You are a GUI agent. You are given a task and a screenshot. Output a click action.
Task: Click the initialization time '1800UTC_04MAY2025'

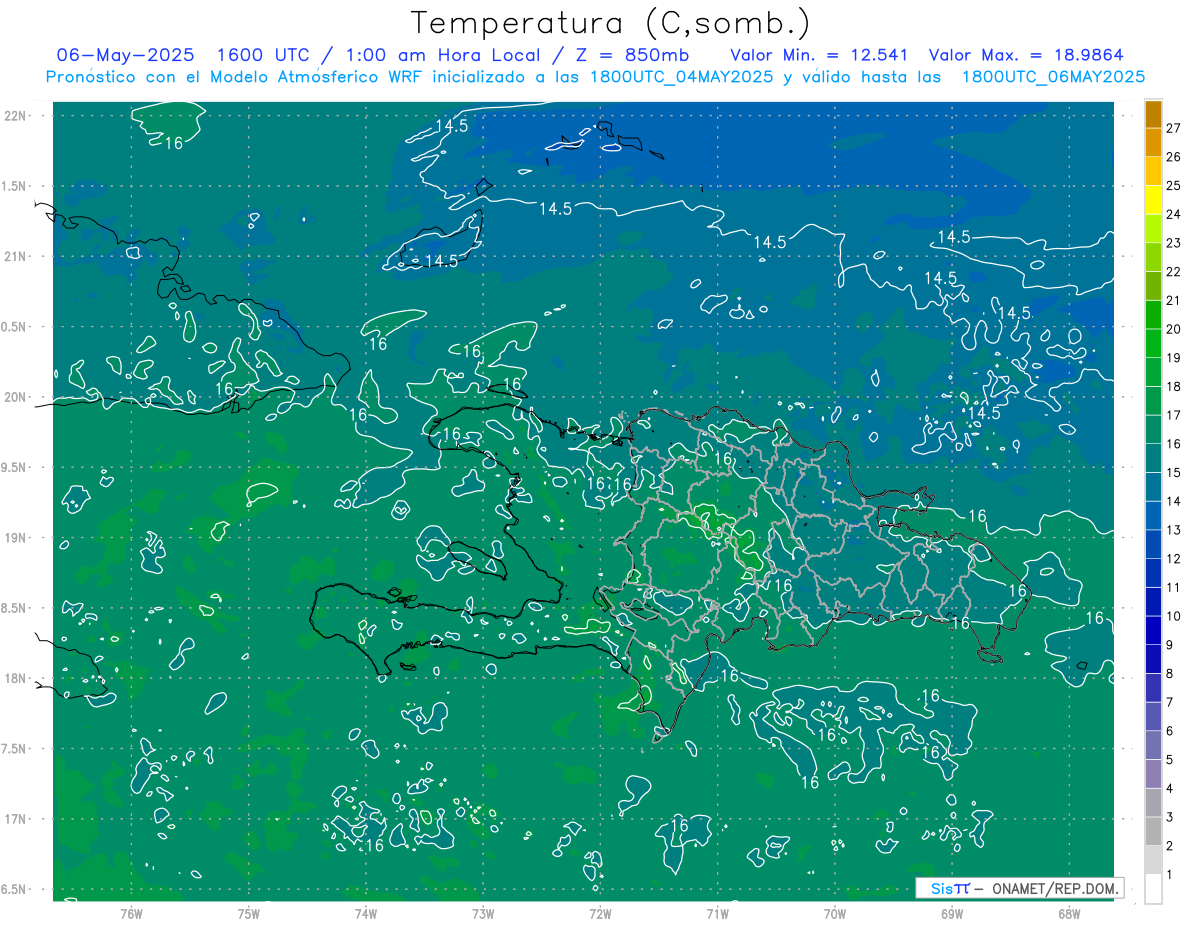[x=681, y=76]
